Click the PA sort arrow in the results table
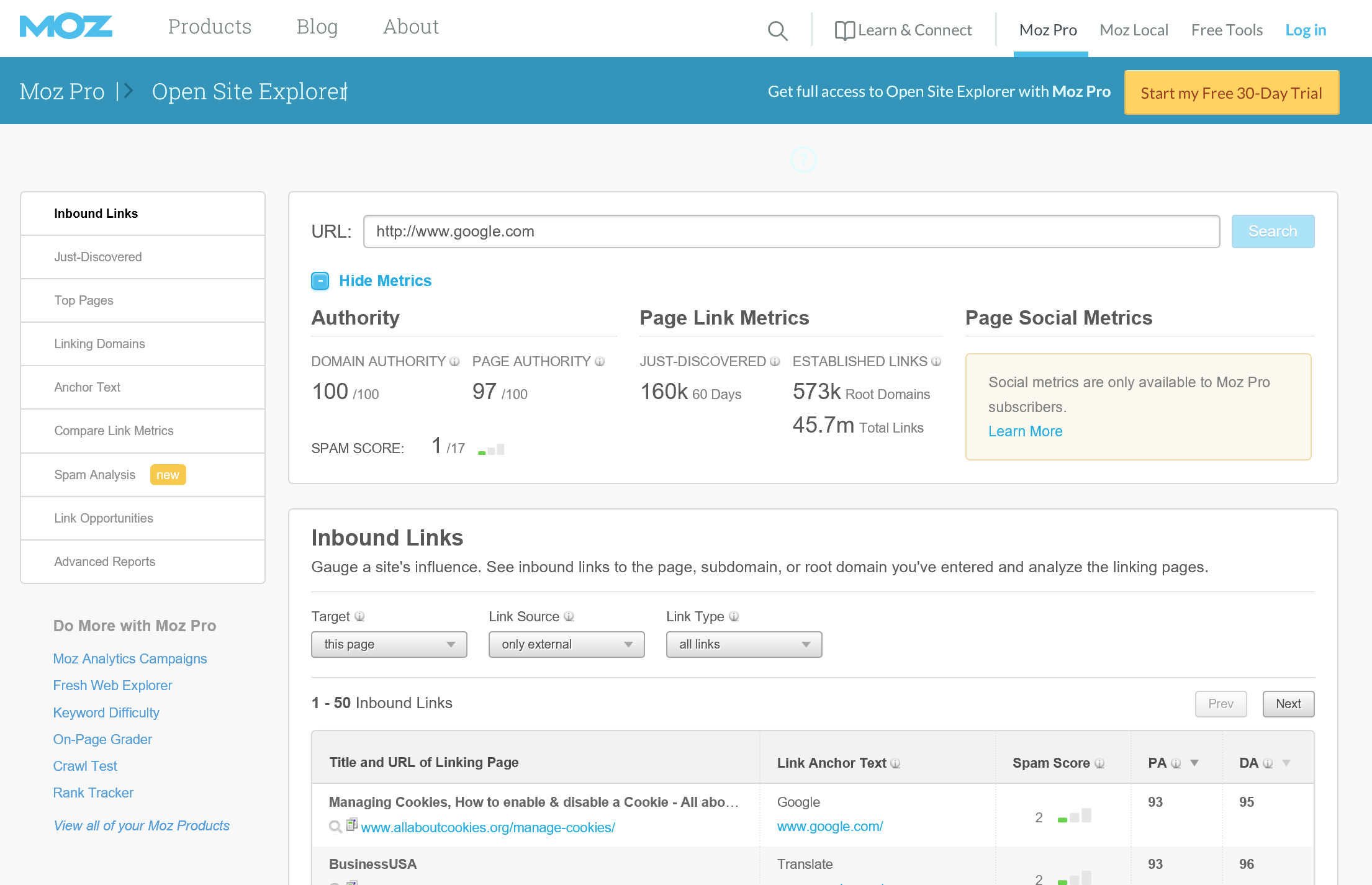1372x885 pixels. [1193, 763]
